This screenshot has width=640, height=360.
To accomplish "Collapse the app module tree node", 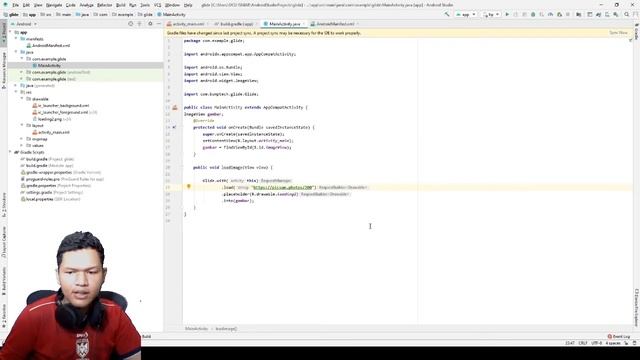I will tap(10, 32).
